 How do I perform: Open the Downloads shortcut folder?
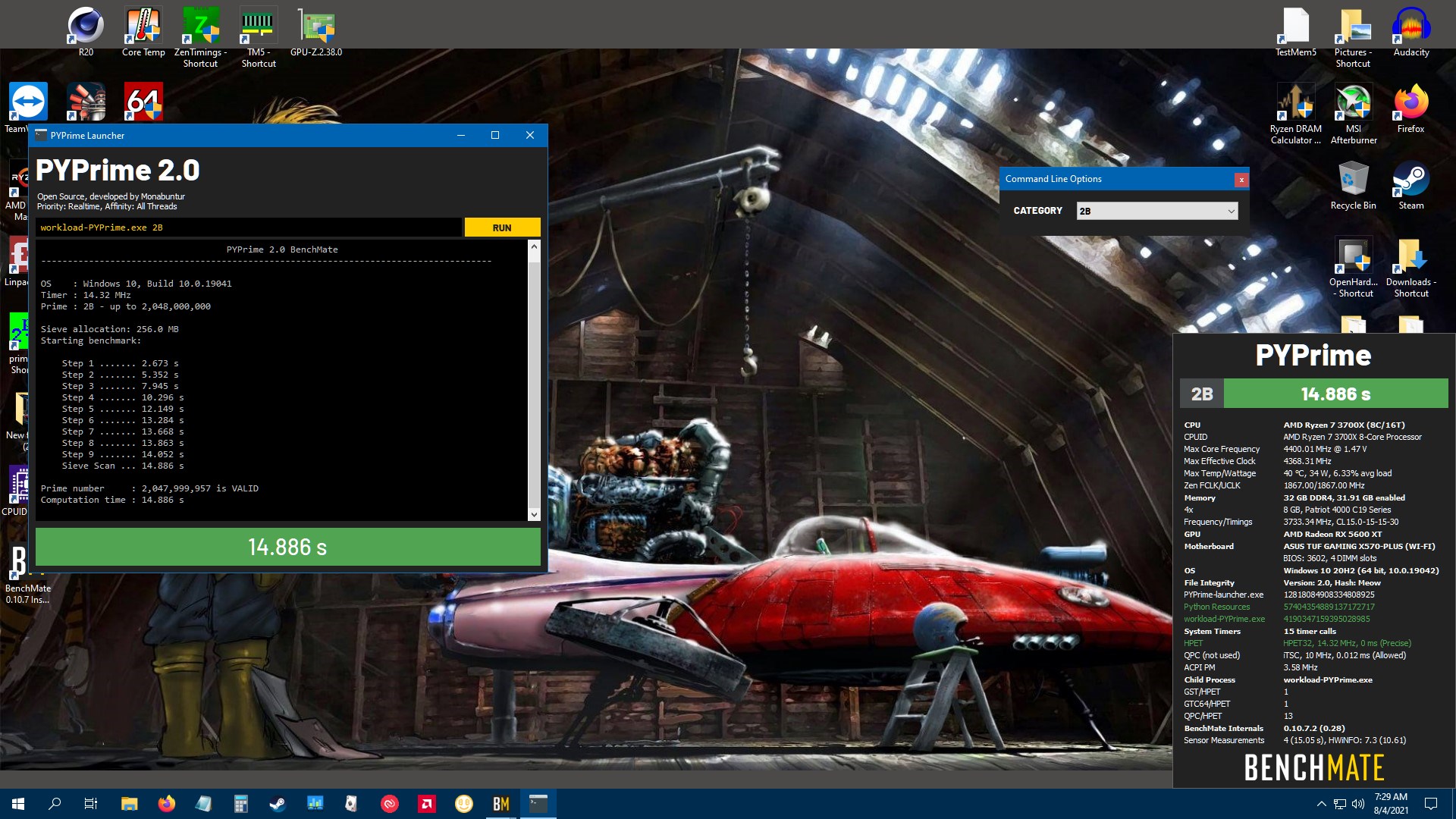tap(1411, 267)
